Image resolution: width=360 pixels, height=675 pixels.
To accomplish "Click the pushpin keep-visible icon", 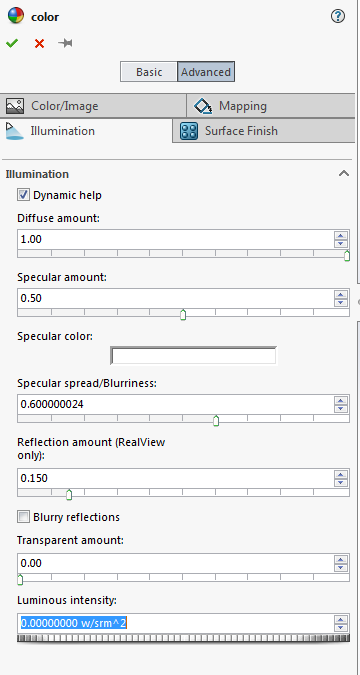I will 65,43.
